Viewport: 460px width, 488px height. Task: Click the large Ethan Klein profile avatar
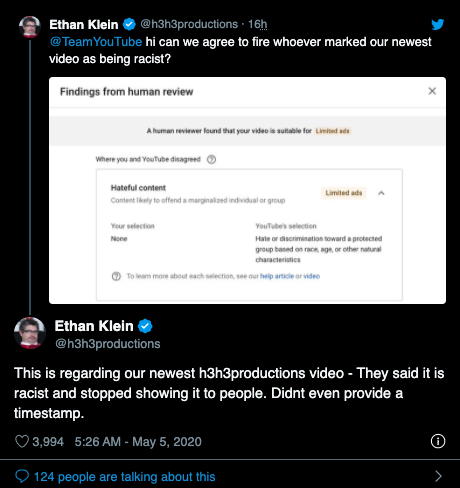point(30,333)
